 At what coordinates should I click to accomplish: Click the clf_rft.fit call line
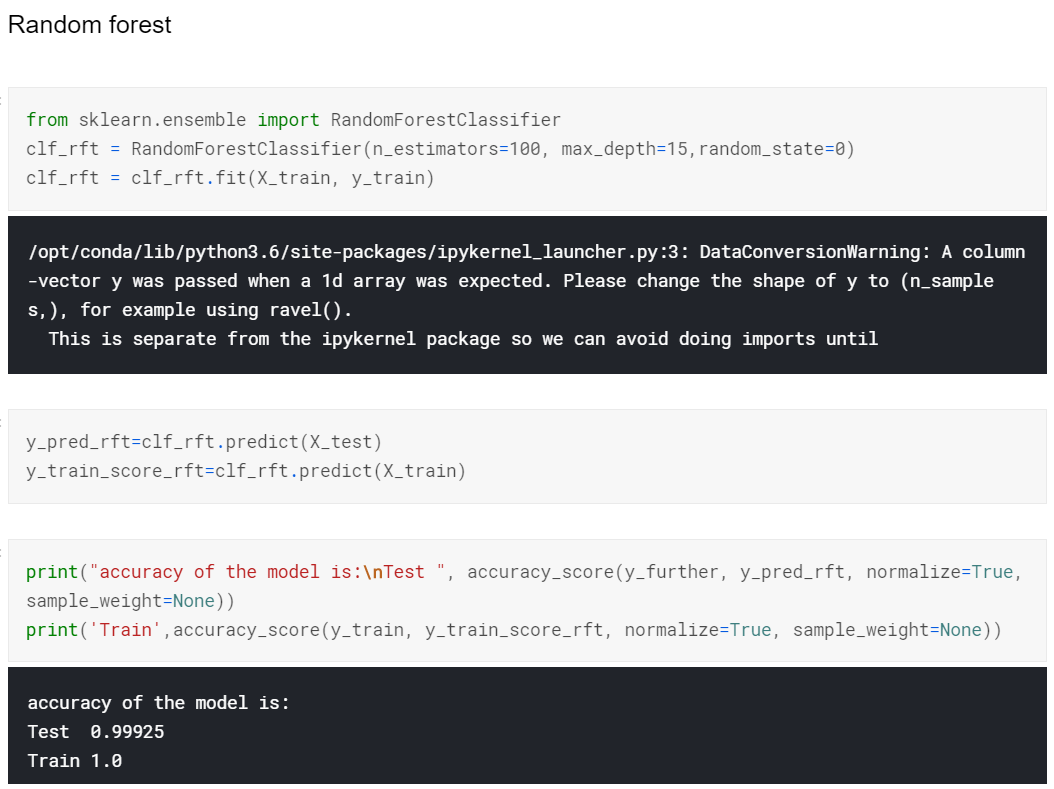[x=230, y=177]
